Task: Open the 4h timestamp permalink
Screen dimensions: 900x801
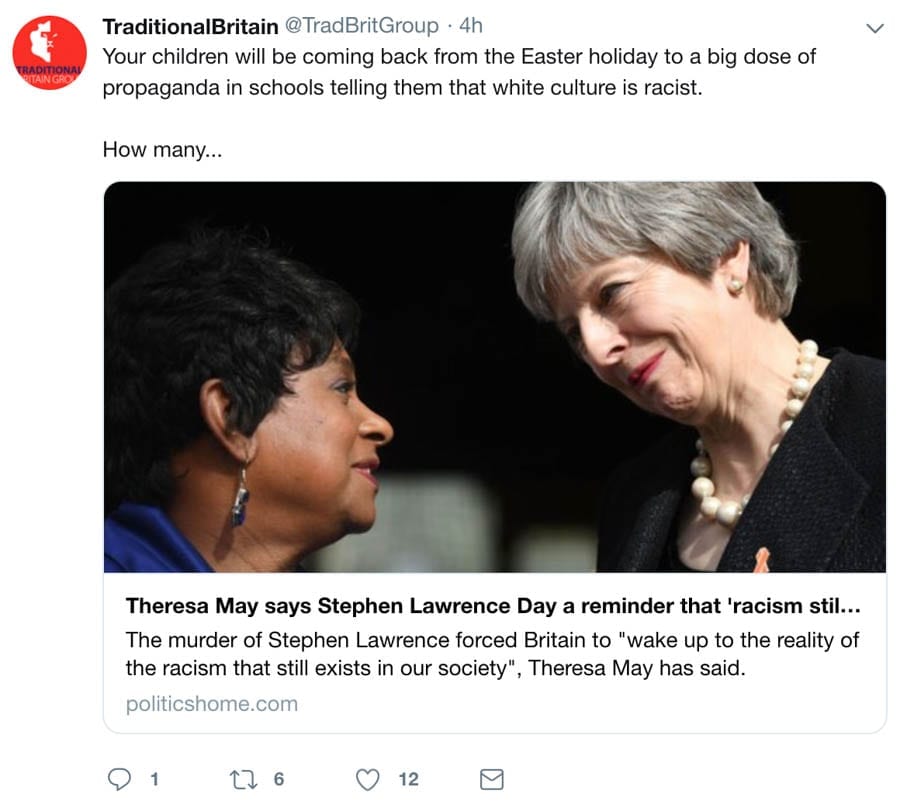Action: tap(470, 26)
